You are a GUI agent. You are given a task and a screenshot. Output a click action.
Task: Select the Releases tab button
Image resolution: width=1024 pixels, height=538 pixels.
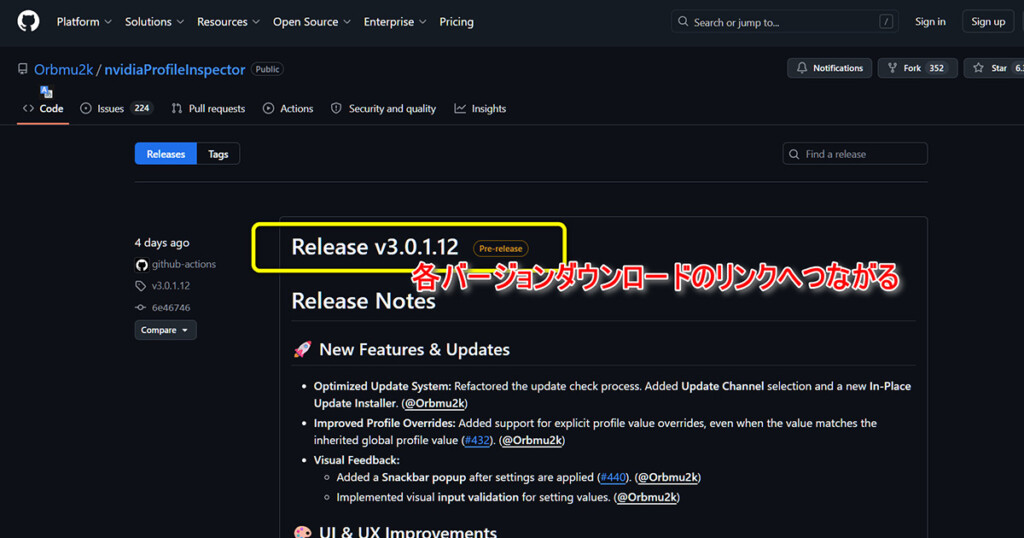(165, 153)
